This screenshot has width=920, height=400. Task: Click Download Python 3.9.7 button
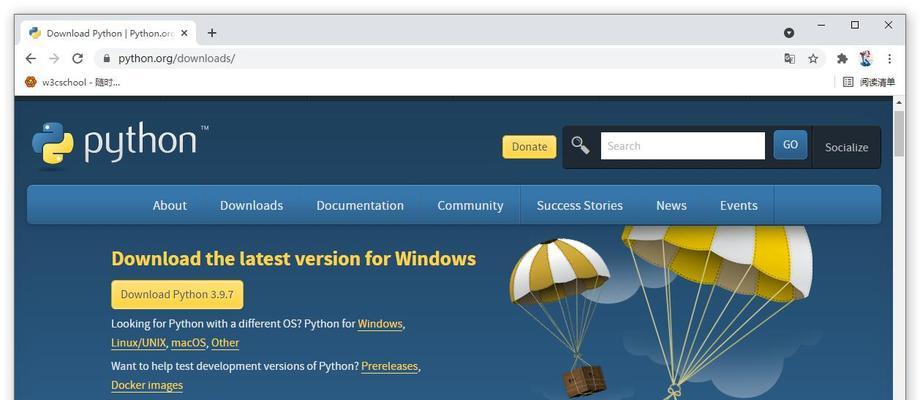click(177, 294)
